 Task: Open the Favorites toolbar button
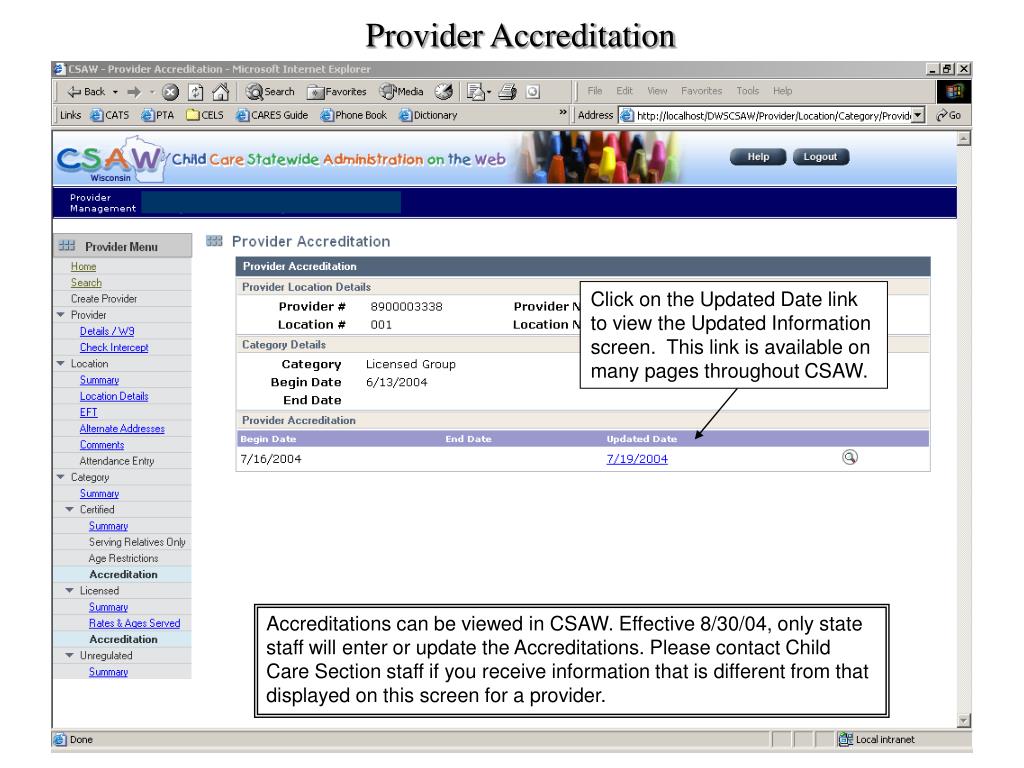pyautogui.click(x=337, y=92)
